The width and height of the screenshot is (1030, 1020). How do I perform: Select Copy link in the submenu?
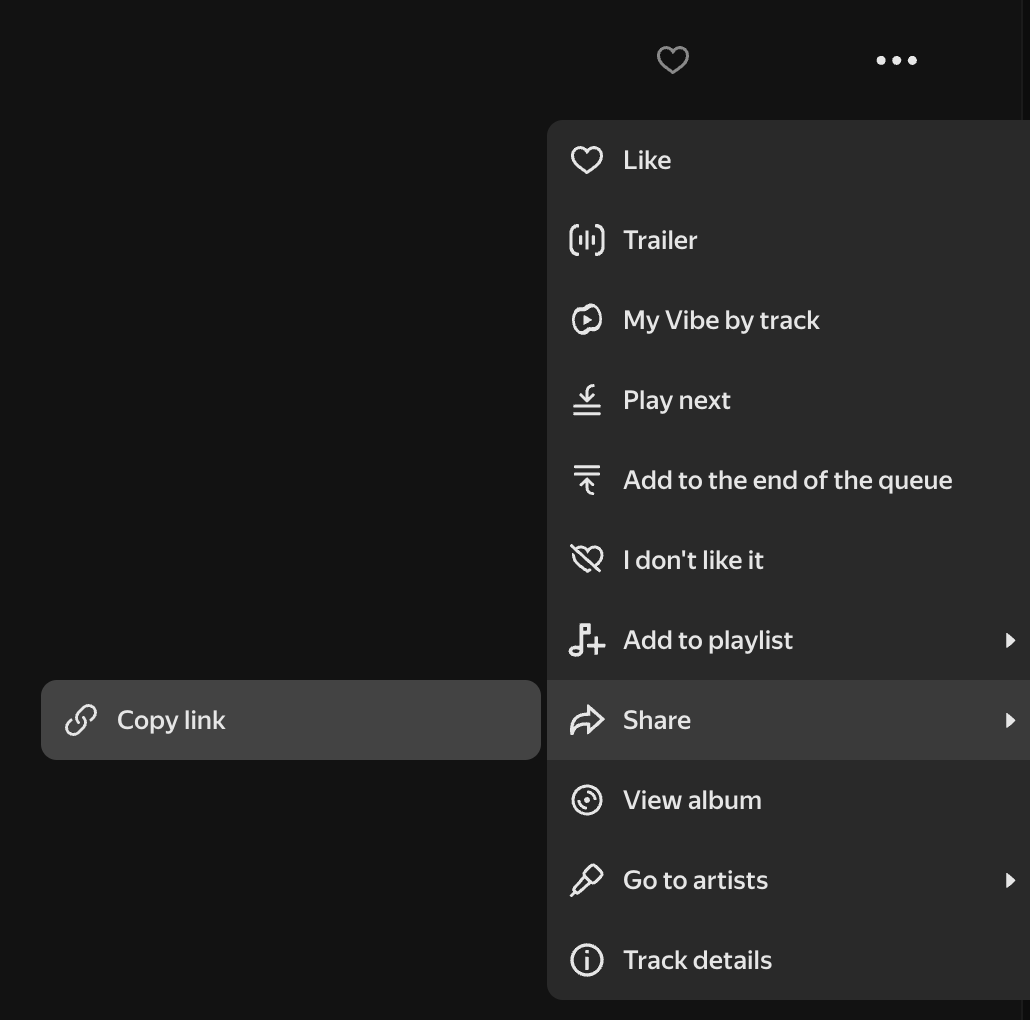point(291,721)
